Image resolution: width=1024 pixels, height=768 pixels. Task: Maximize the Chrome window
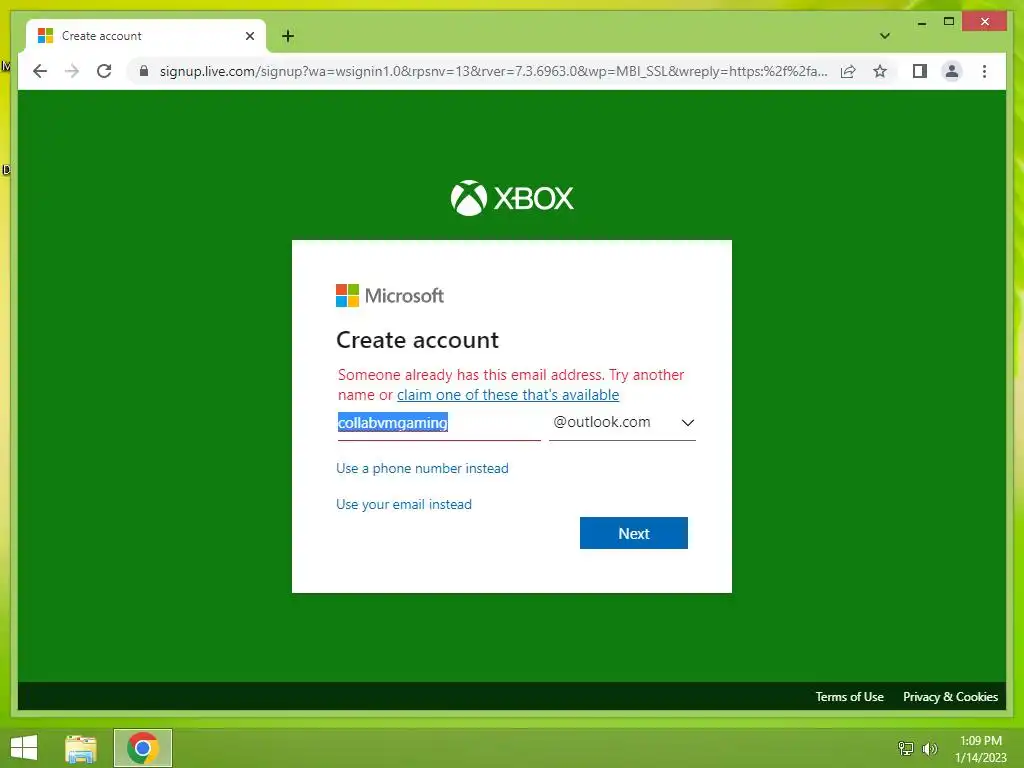[949, 22]
